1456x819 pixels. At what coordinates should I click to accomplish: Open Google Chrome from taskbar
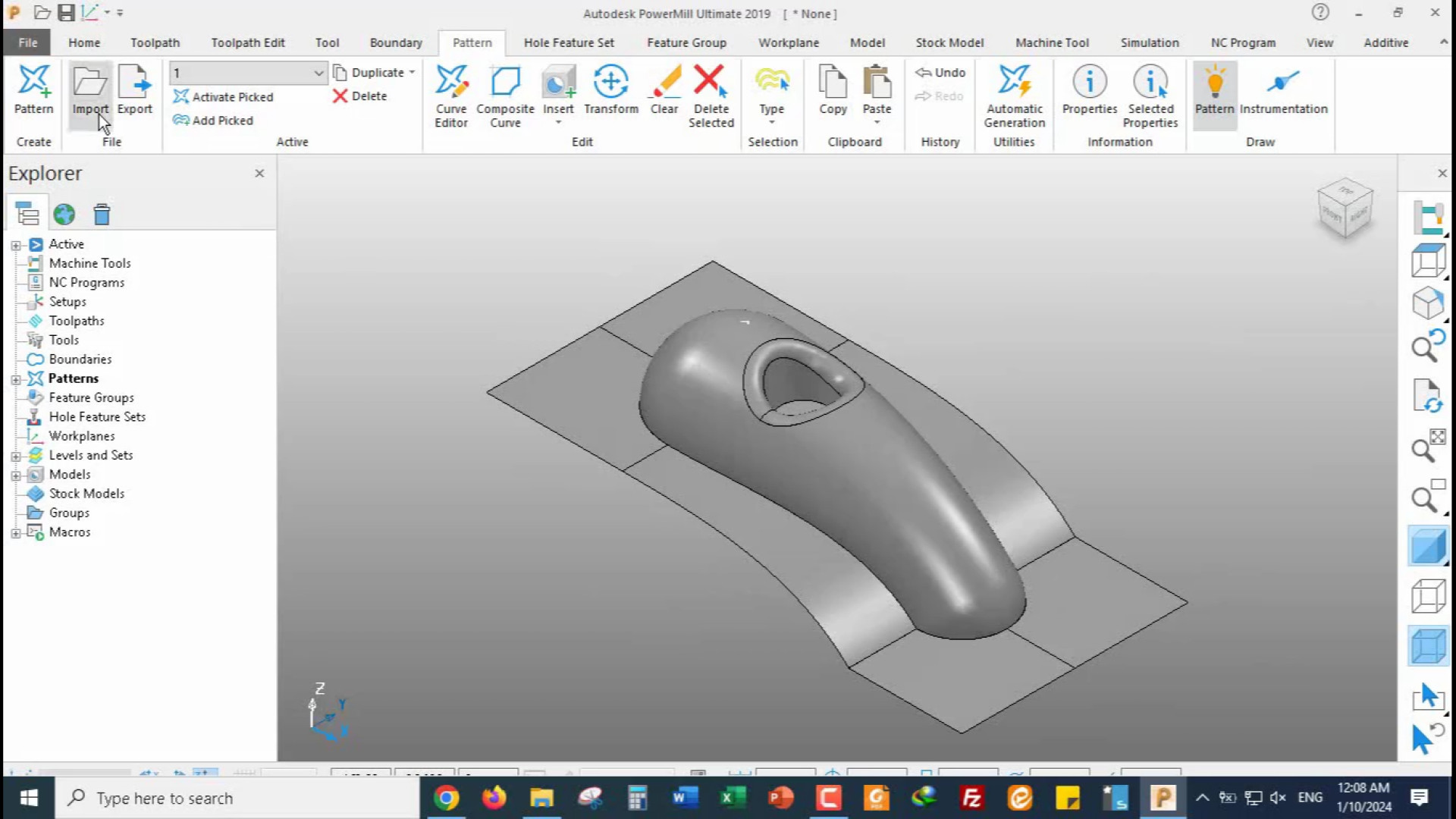point(447,798)
